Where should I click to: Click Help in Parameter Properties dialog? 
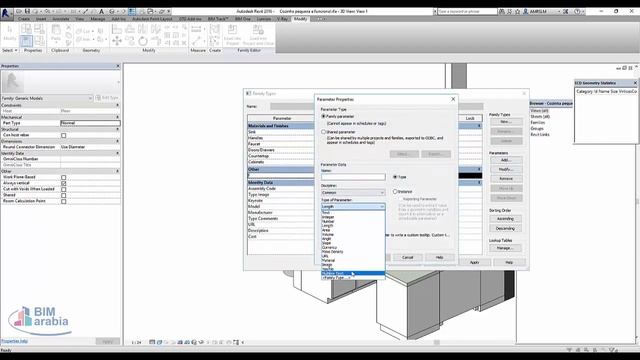coord(439,258)
